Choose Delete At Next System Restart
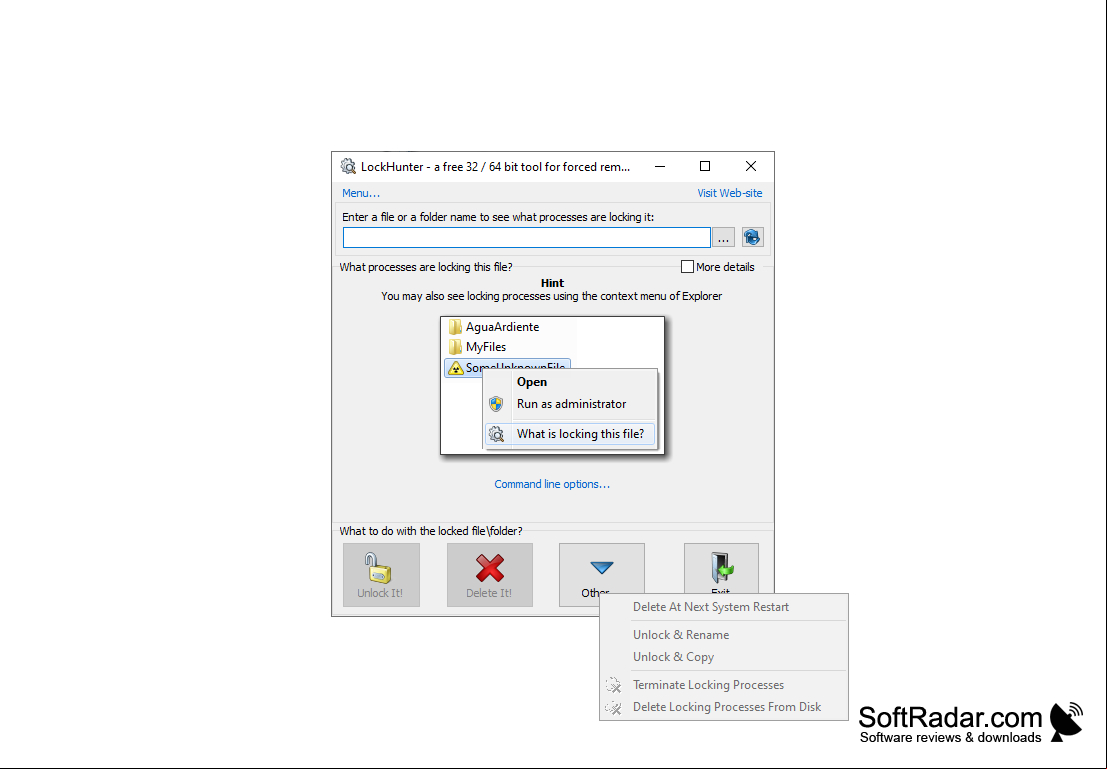 (724, 607)
